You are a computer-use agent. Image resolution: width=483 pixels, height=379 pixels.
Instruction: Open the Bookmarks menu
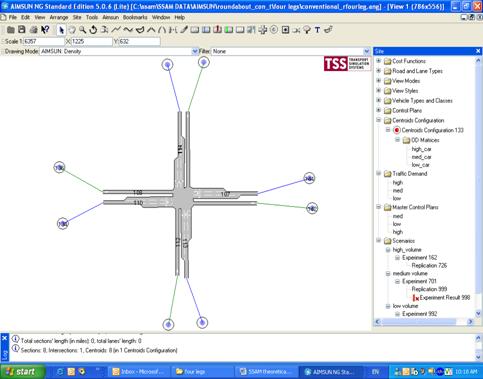135,17
